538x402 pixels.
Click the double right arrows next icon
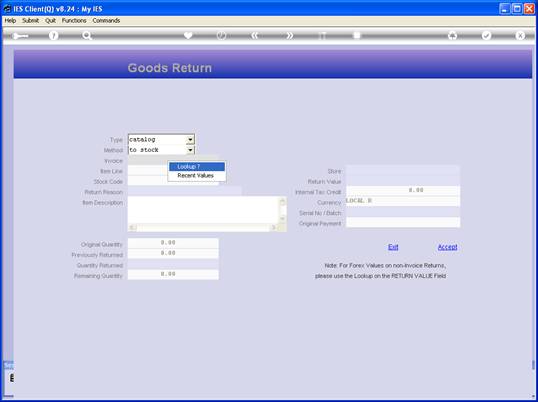(290, 35)
